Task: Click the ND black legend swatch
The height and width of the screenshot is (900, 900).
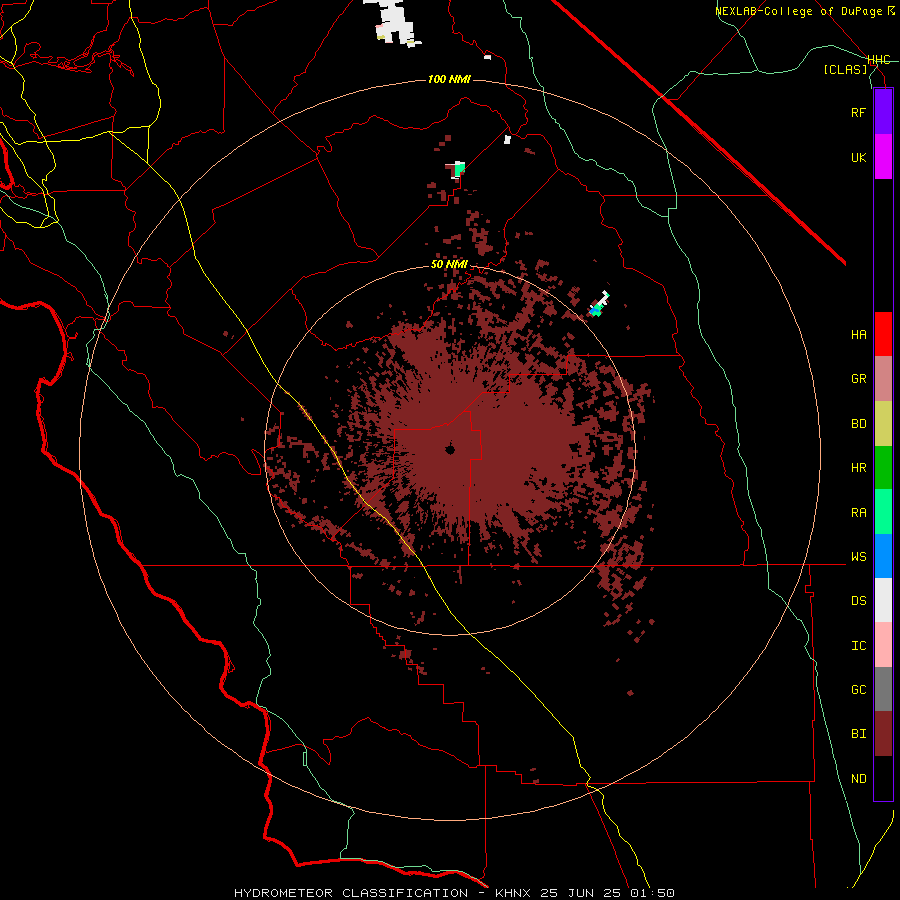Action: click(883, 778)
